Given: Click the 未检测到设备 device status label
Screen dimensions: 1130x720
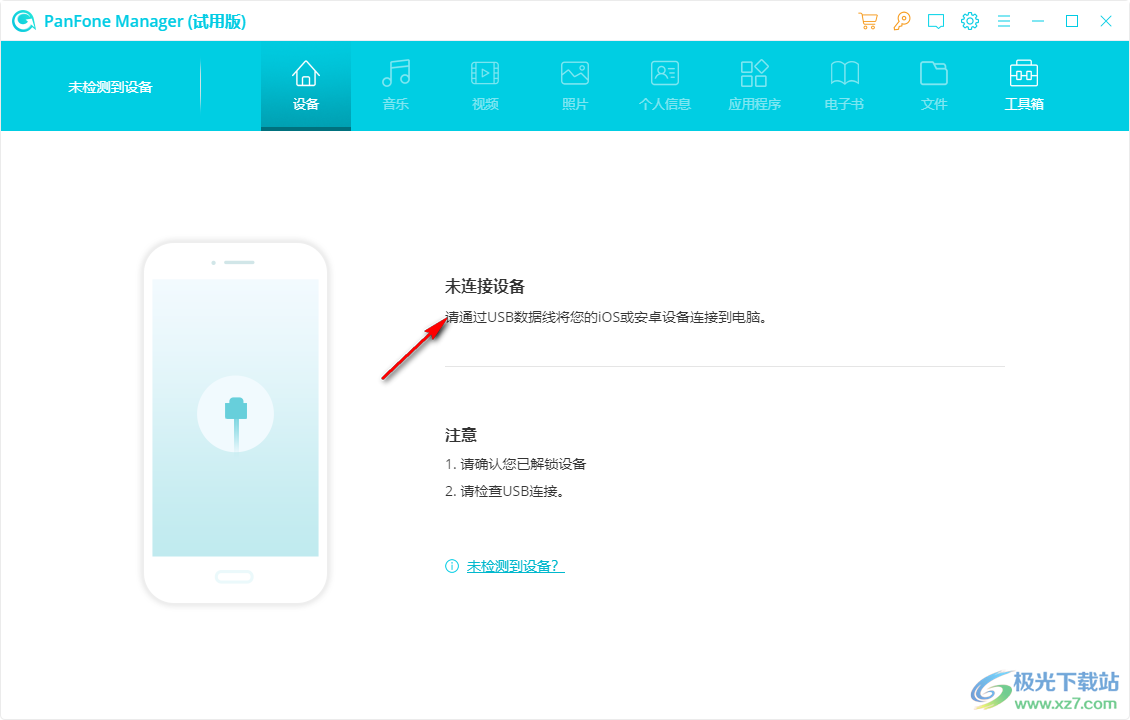Looking at the screenshot, I should coord(110,87).
